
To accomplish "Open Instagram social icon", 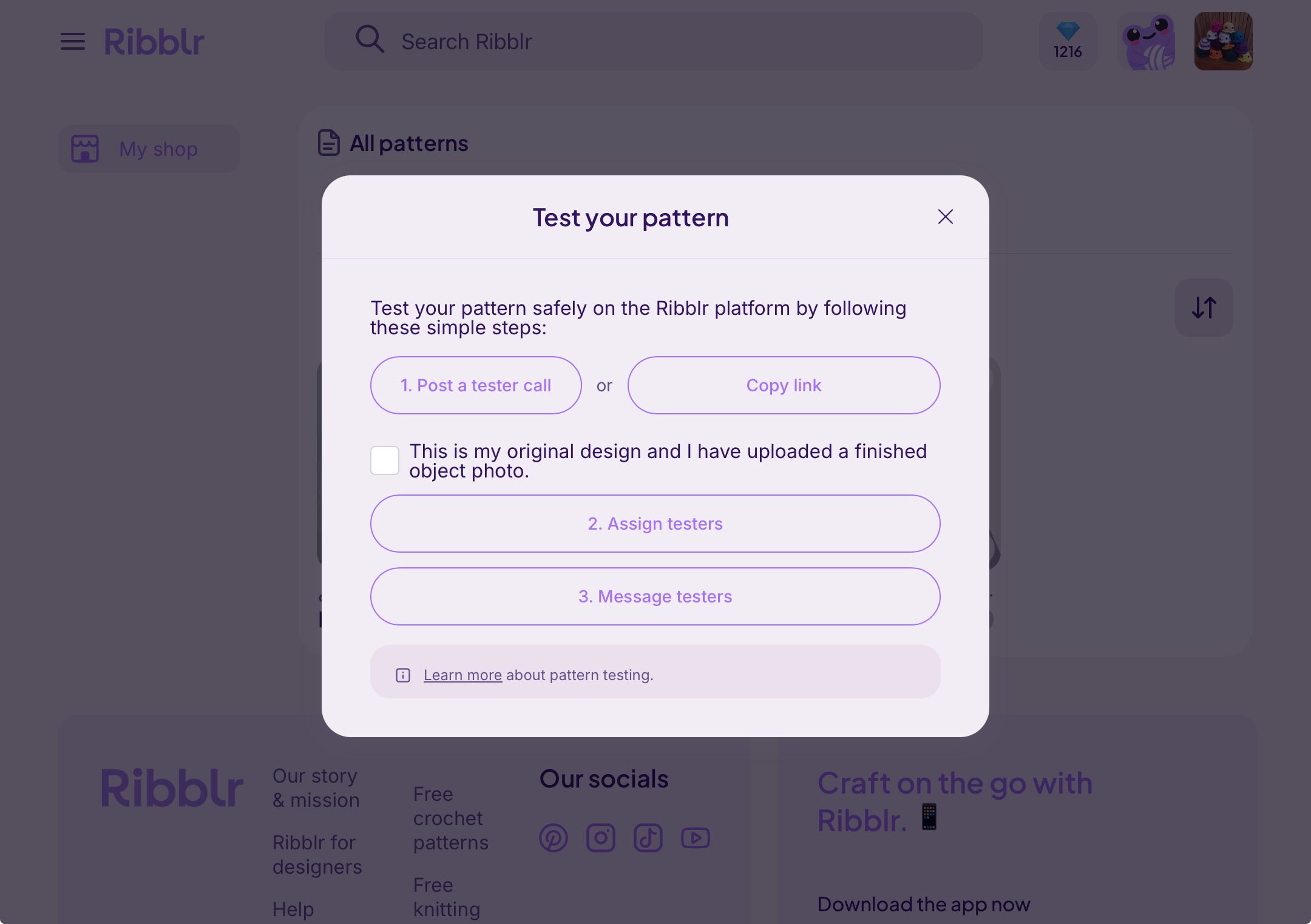I will (601, 838).
